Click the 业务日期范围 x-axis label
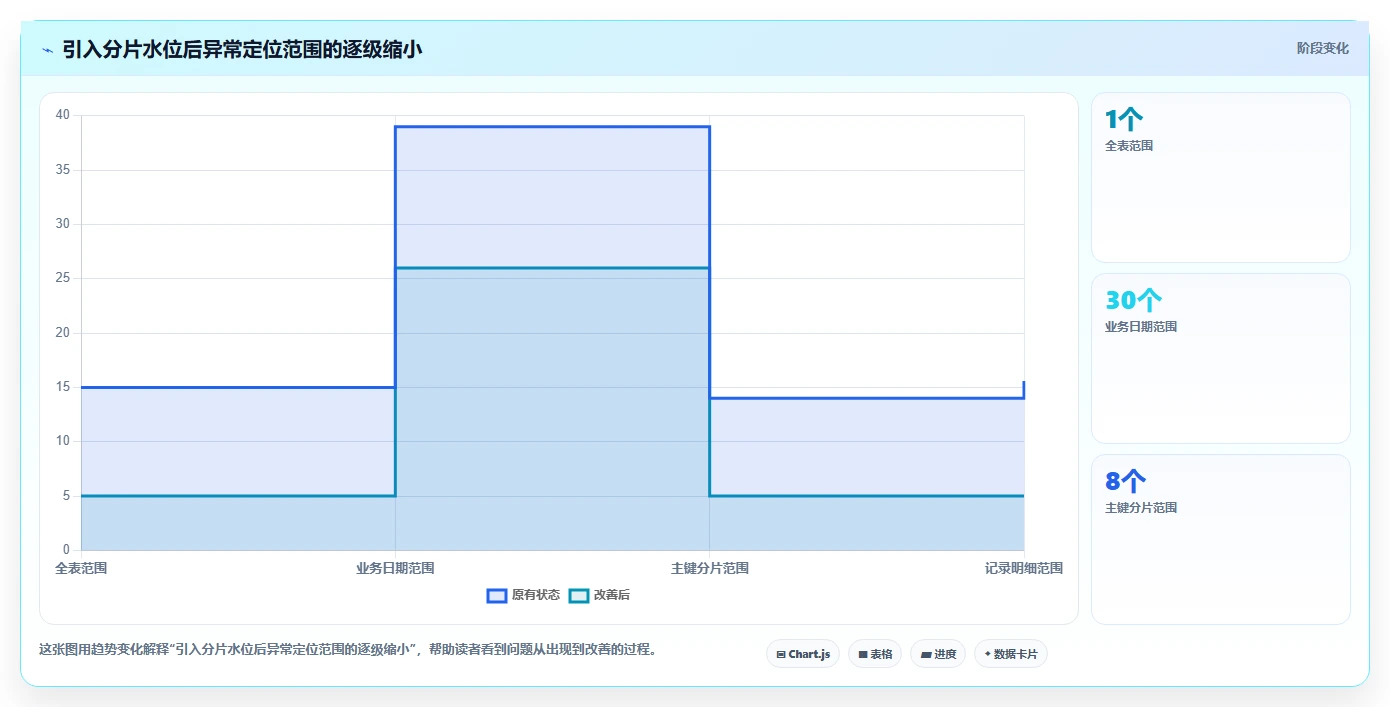1390x707 pixels. click(395, 568)
